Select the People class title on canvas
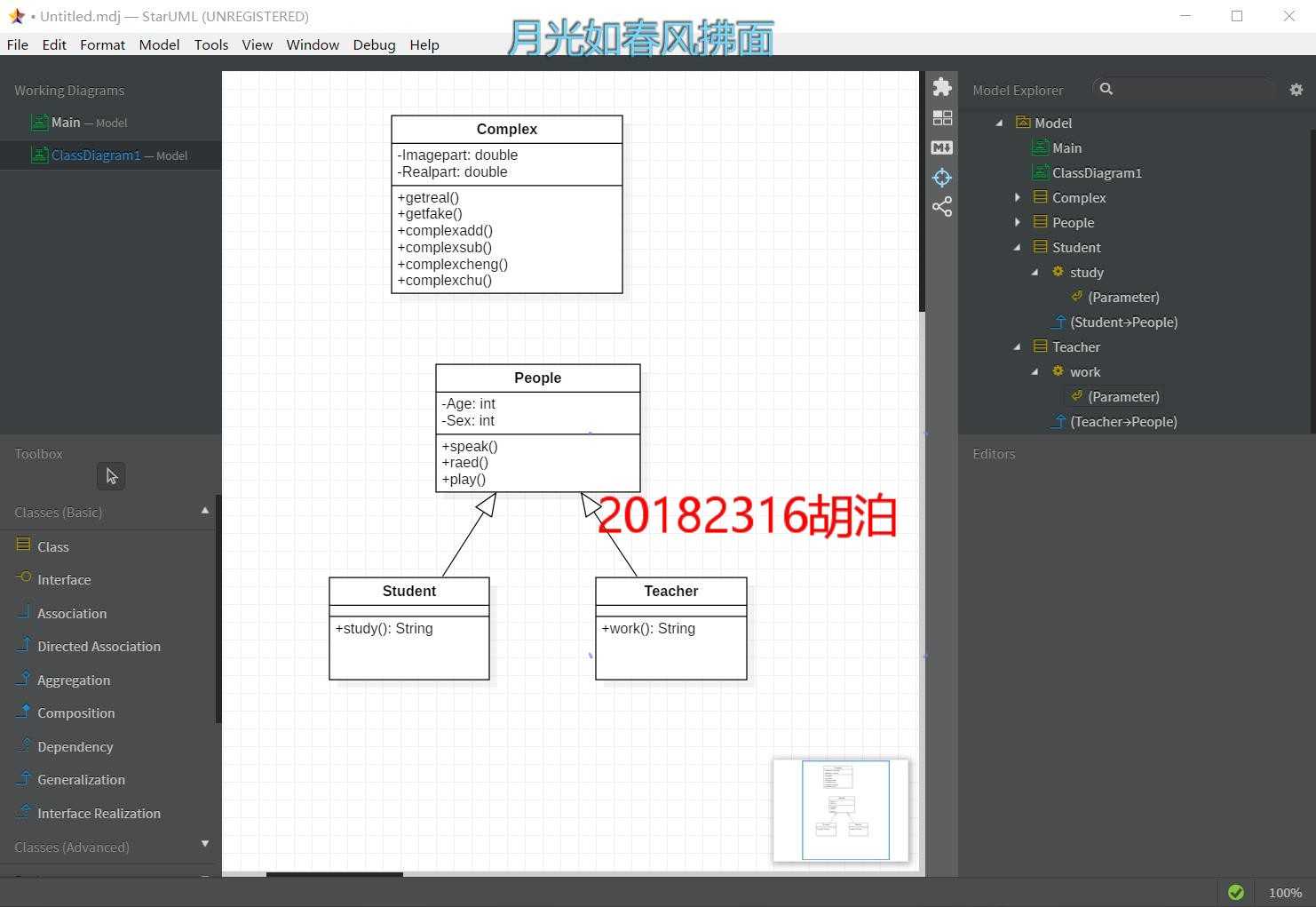Image resolution: width=1316 pixels, height=907 pixels. pos(537,378)
